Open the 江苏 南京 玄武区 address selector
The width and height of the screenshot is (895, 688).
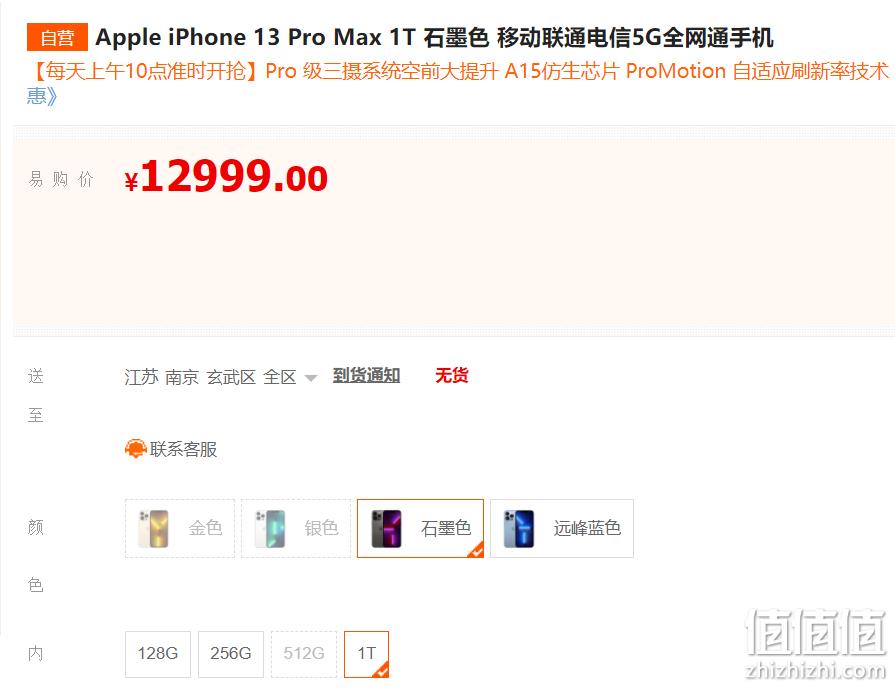[211, 377]
